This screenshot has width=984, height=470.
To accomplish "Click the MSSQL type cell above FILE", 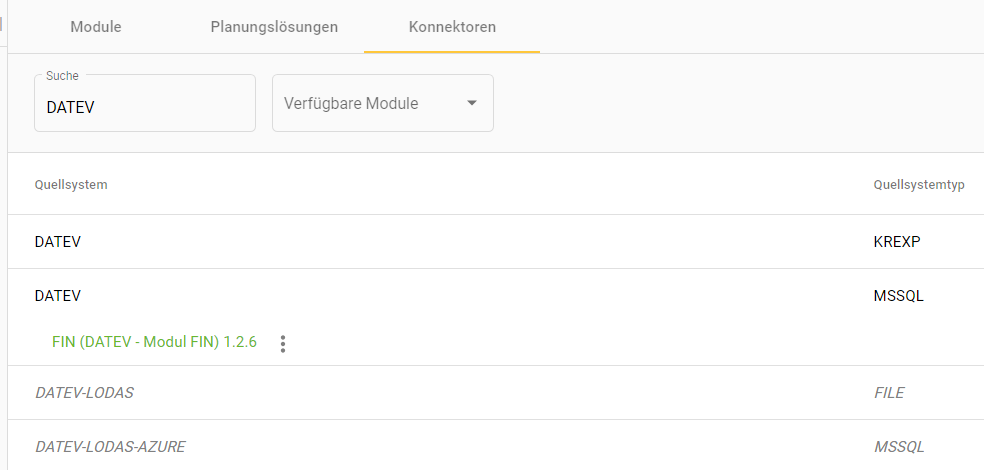I will coord(898,296).
